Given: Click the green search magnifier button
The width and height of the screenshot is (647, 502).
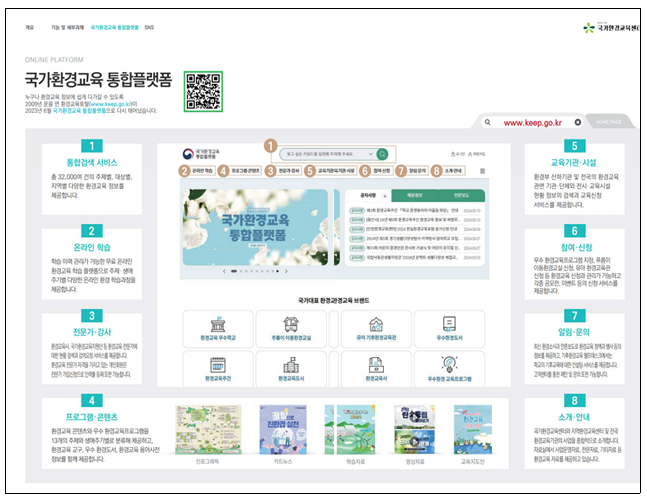Looking at the screenshot, I should click(382, 154).
